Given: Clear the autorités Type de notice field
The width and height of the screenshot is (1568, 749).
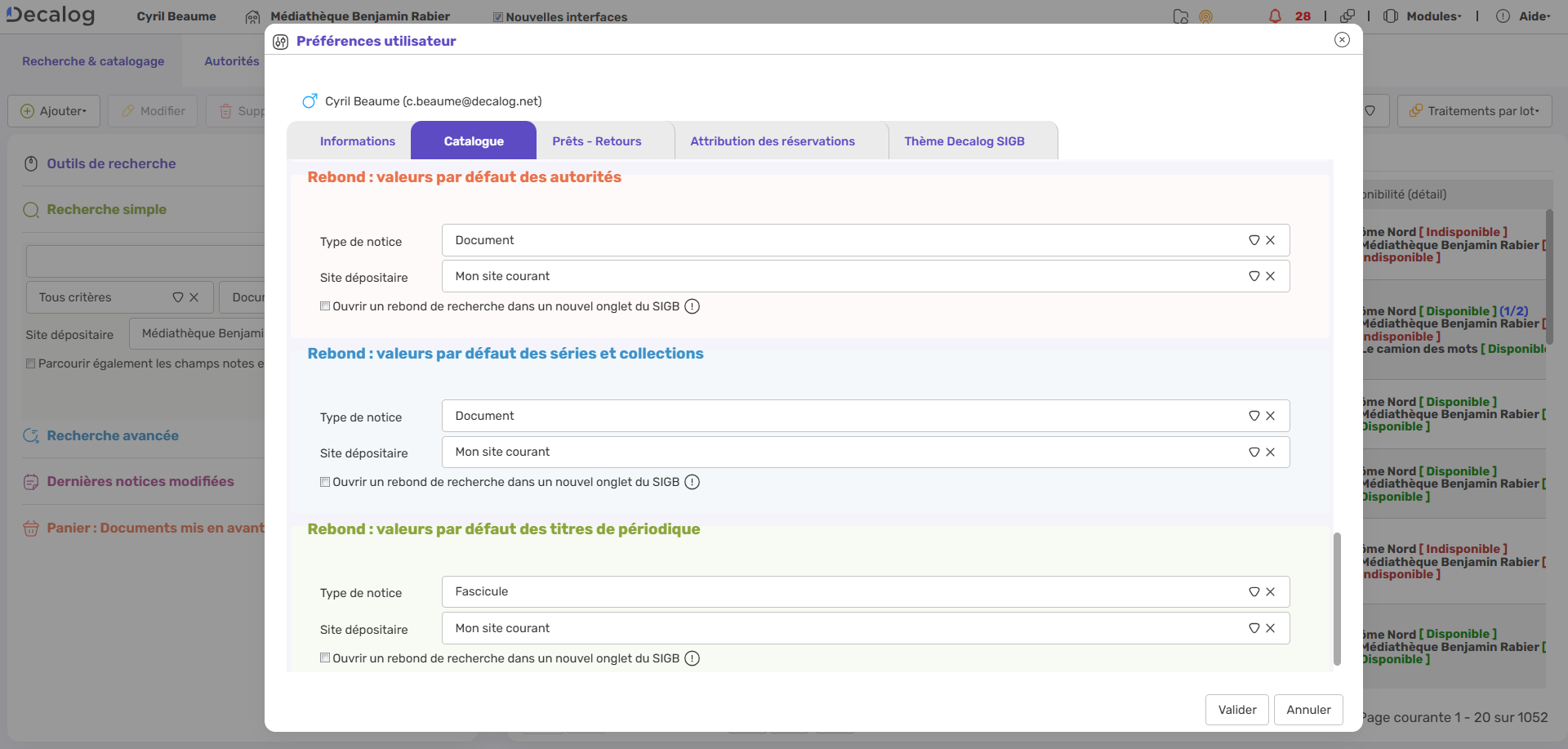Looking at the screenshot, I should coord(1270,240).
